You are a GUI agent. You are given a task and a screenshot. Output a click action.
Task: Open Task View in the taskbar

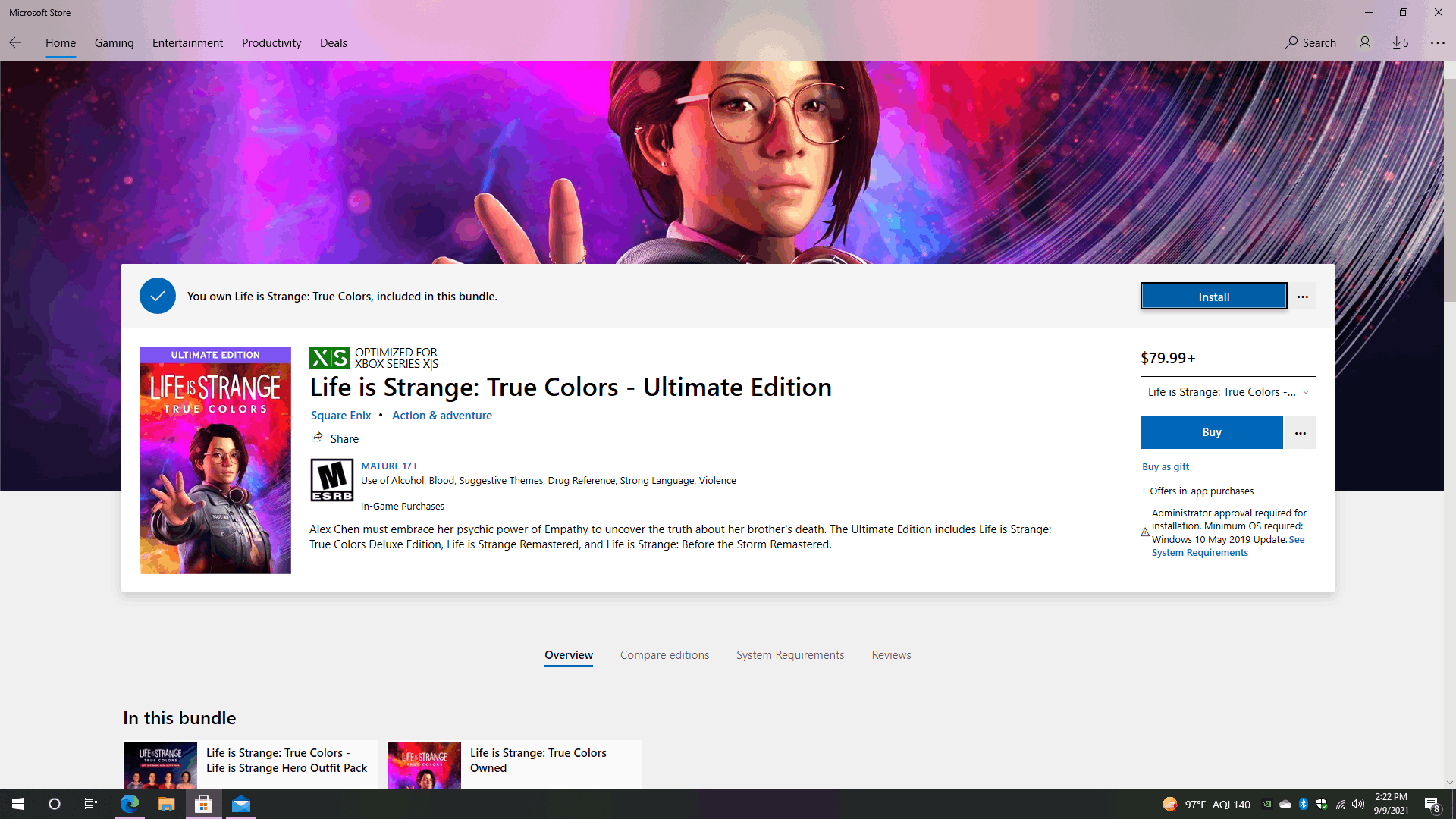coord(91,804)
